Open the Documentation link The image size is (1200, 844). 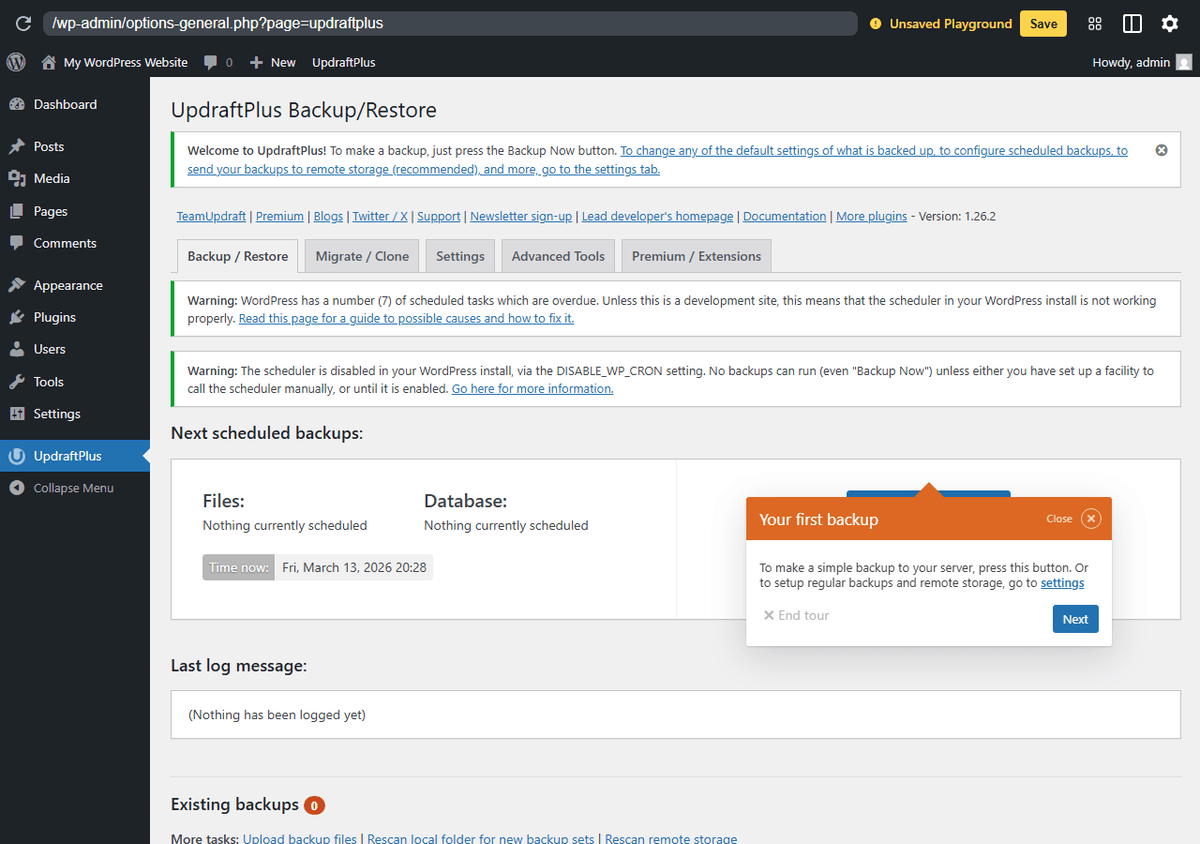pos(784,216)
